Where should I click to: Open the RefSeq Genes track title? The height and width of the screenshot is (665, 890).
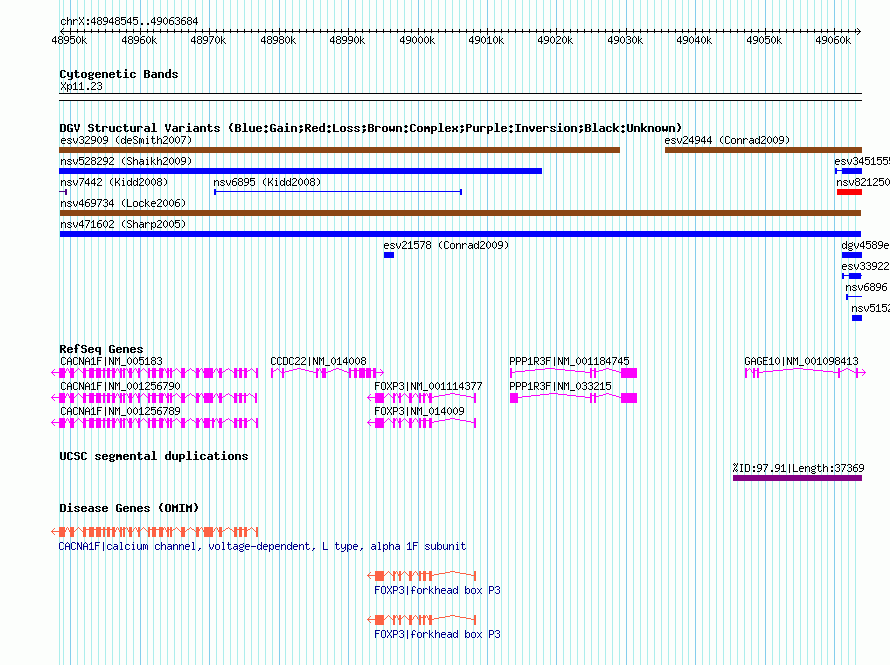pos(101,349)
